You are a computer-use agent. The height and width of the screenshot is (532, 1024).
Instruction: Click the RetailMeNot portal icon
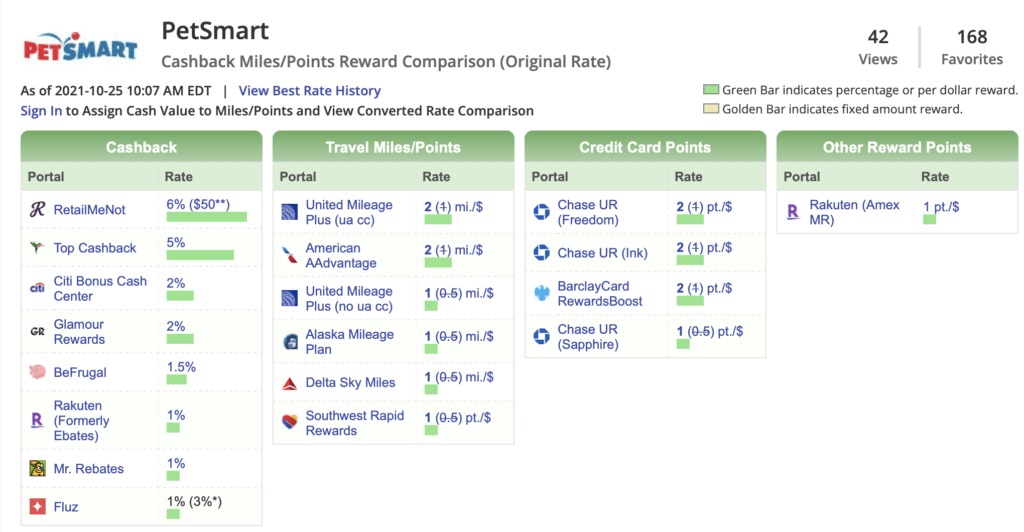point(37,210)
